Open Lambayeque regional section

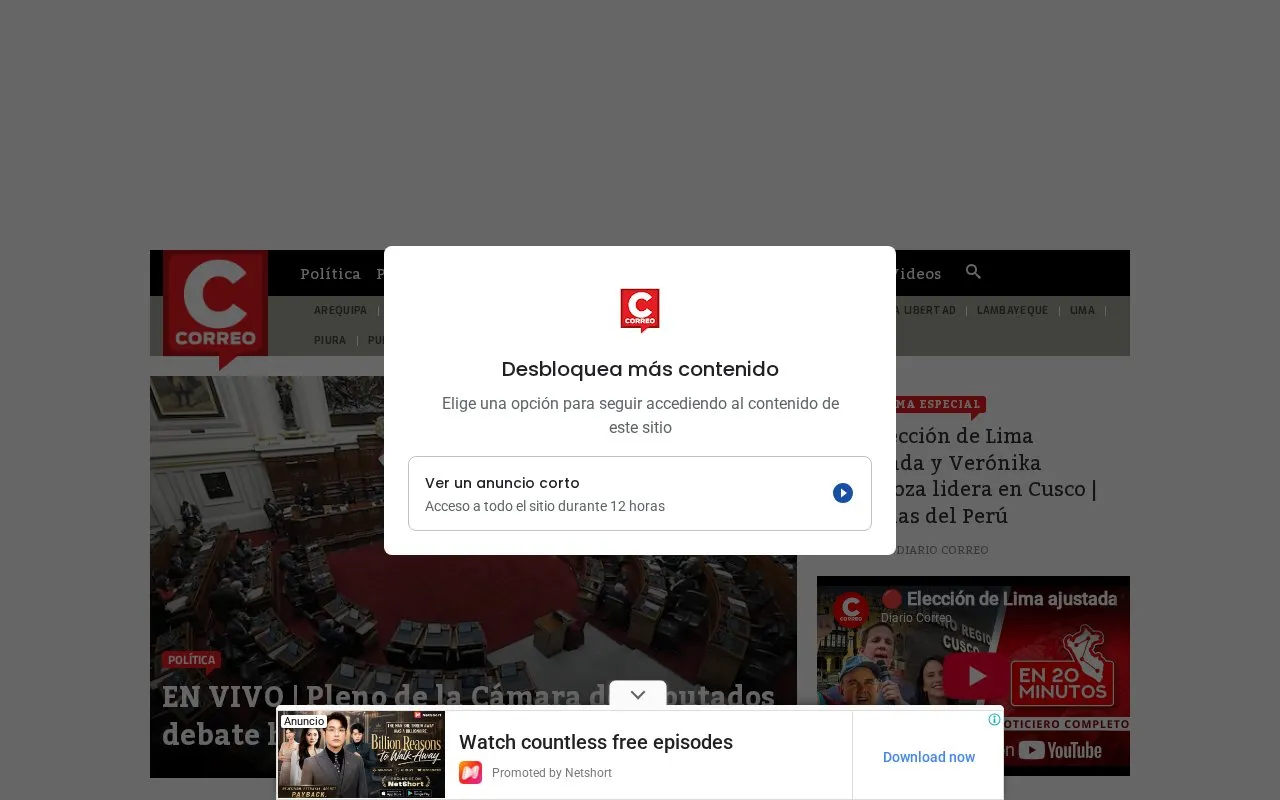click(1012, 311)
